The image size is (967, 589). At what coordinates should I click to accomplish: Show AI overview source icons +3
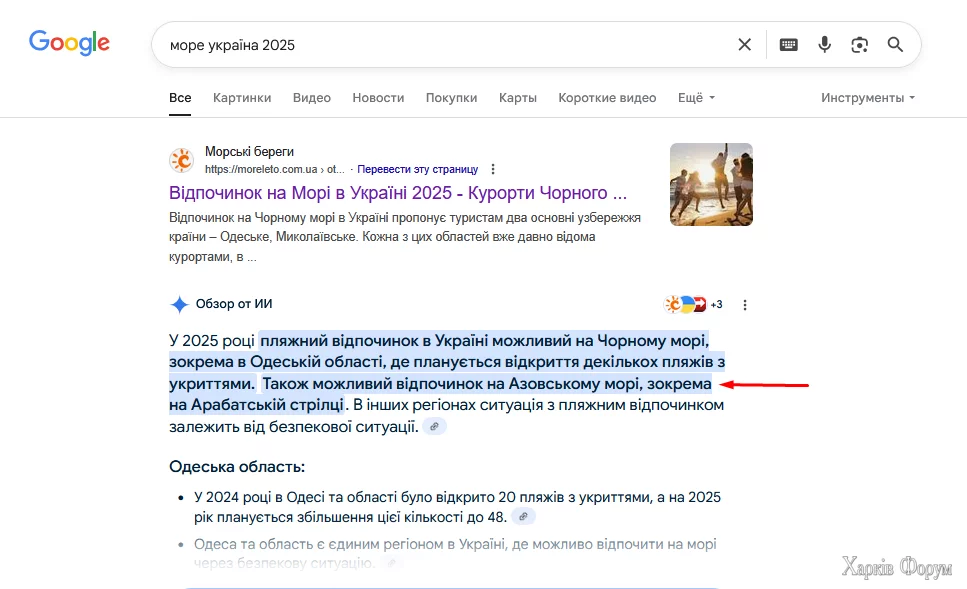(693, 304)
